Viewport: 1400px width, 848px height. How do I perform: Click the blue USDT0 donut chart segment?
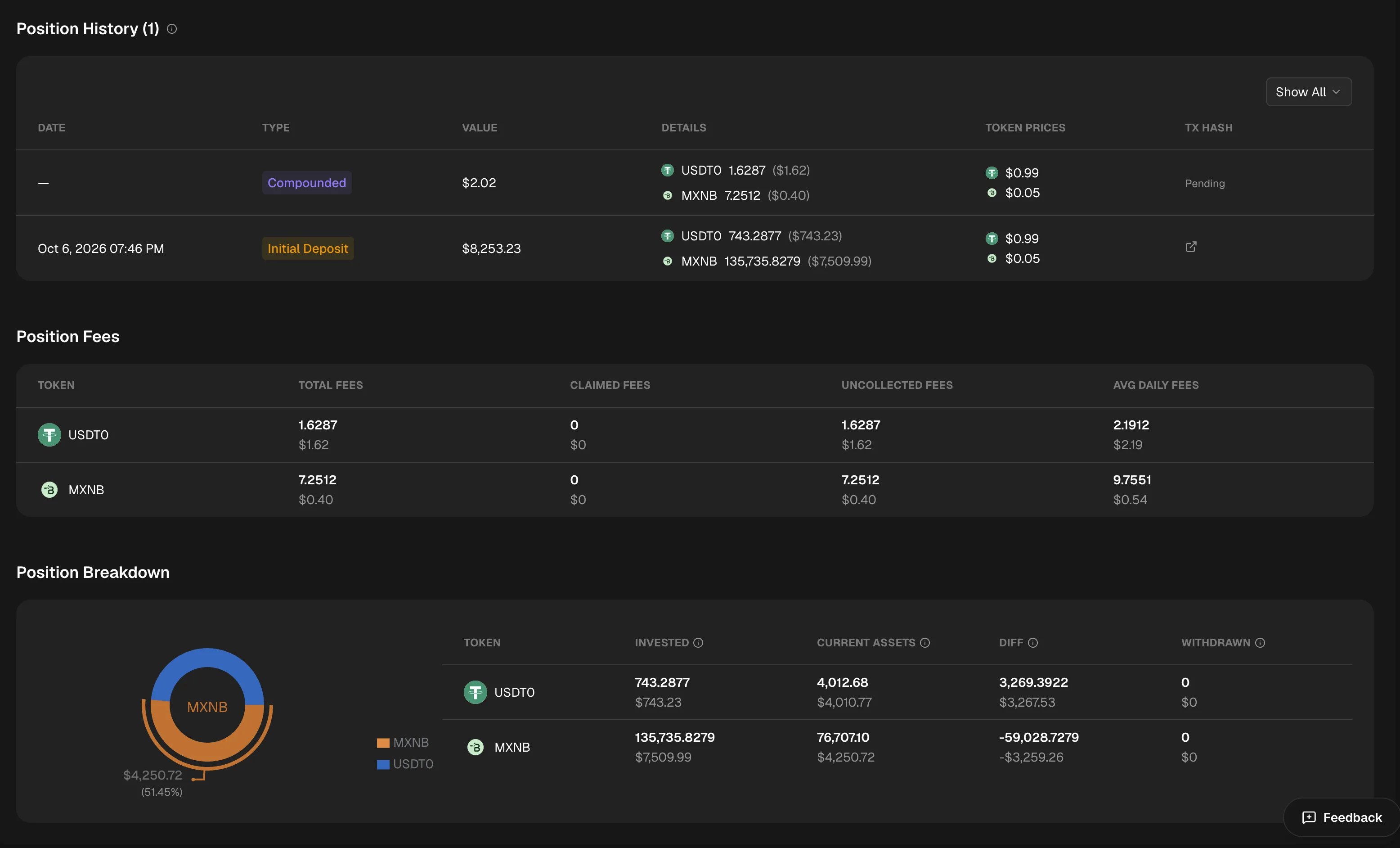[207, 658]
